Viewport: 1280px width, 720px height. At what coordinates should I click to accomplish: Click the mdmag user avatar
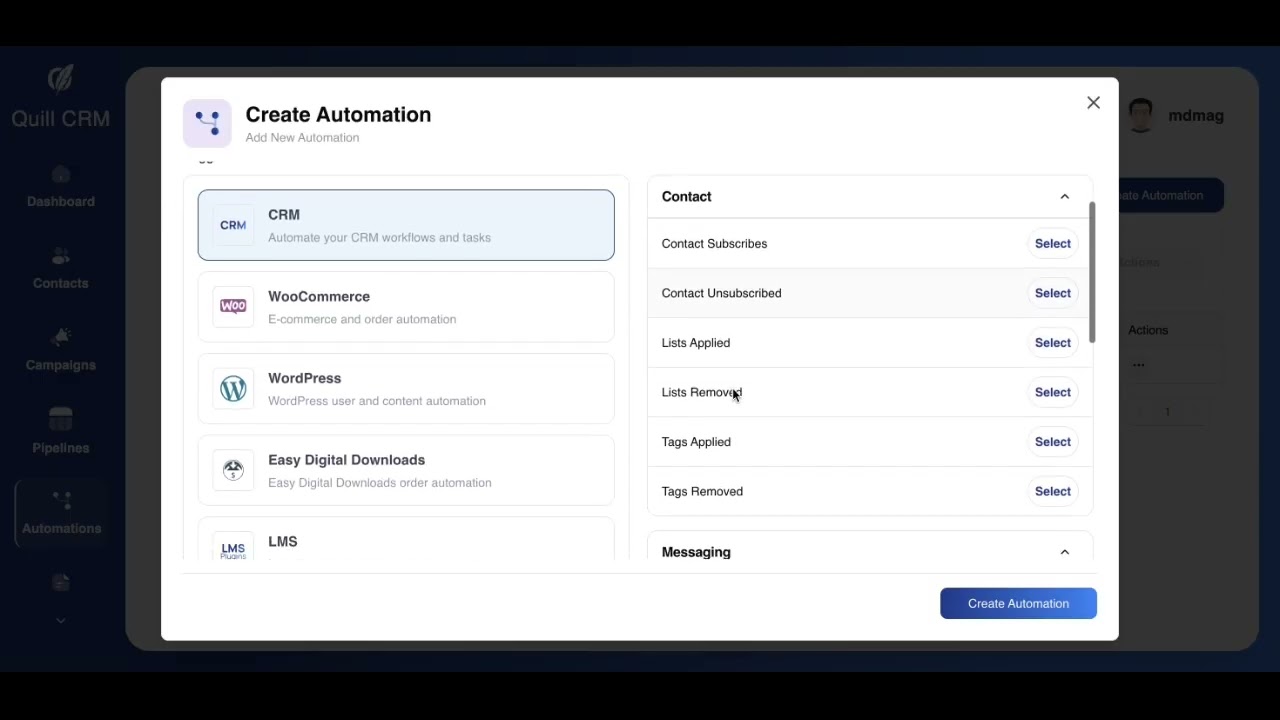pos(1141,116)
